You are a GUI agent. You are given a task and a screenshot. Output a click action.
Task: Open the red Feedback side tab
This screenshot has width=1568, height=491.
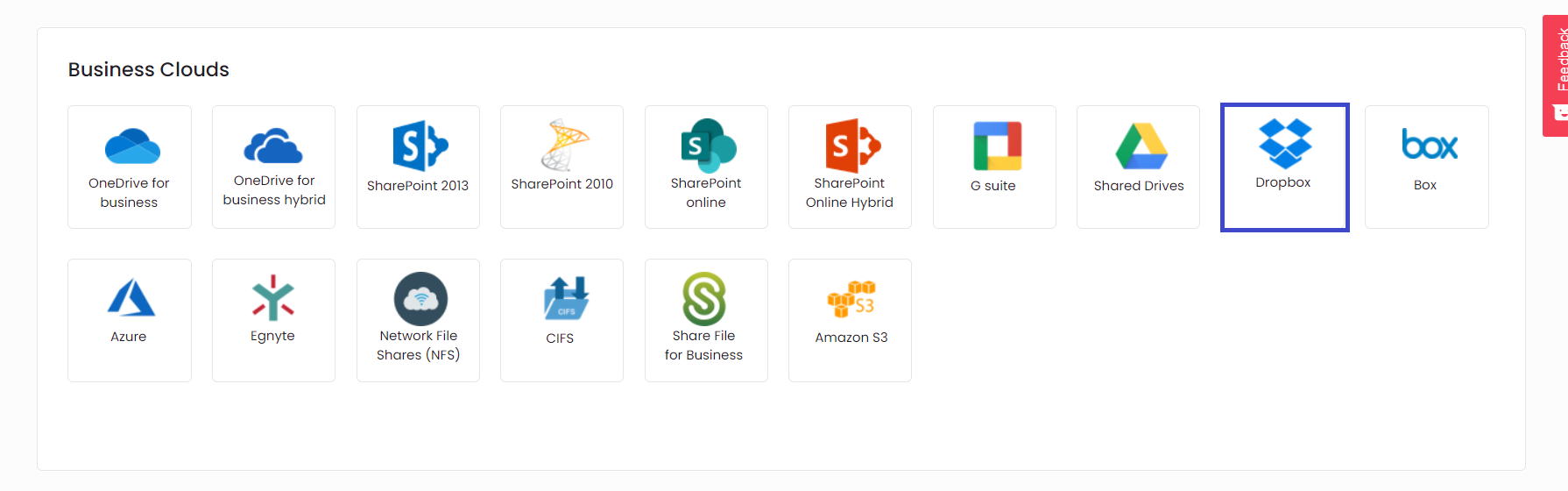tap(1556, 75)
